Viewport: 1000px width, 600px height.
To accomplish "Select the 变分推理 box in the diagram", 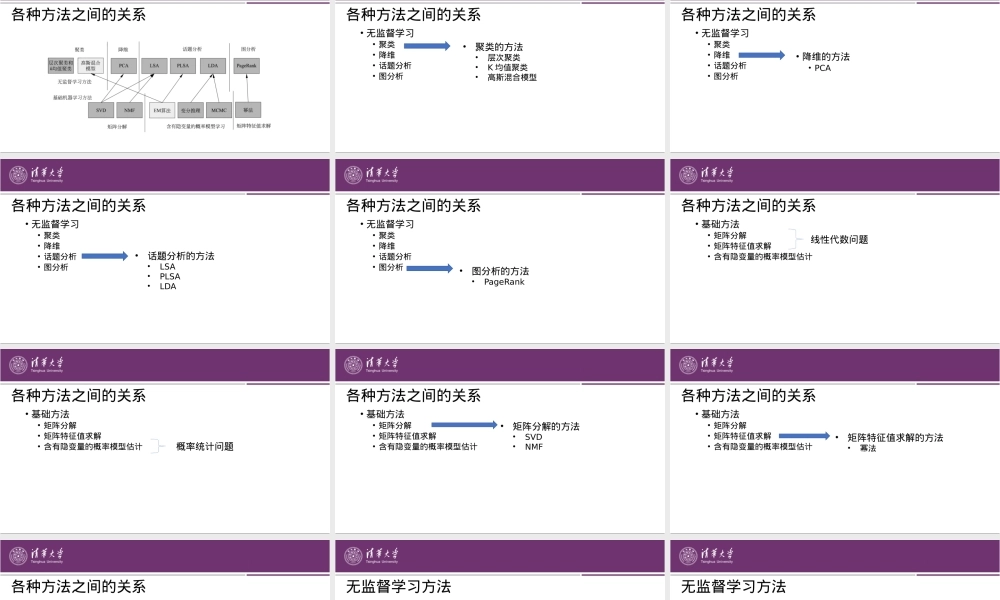I will (189, 109).
